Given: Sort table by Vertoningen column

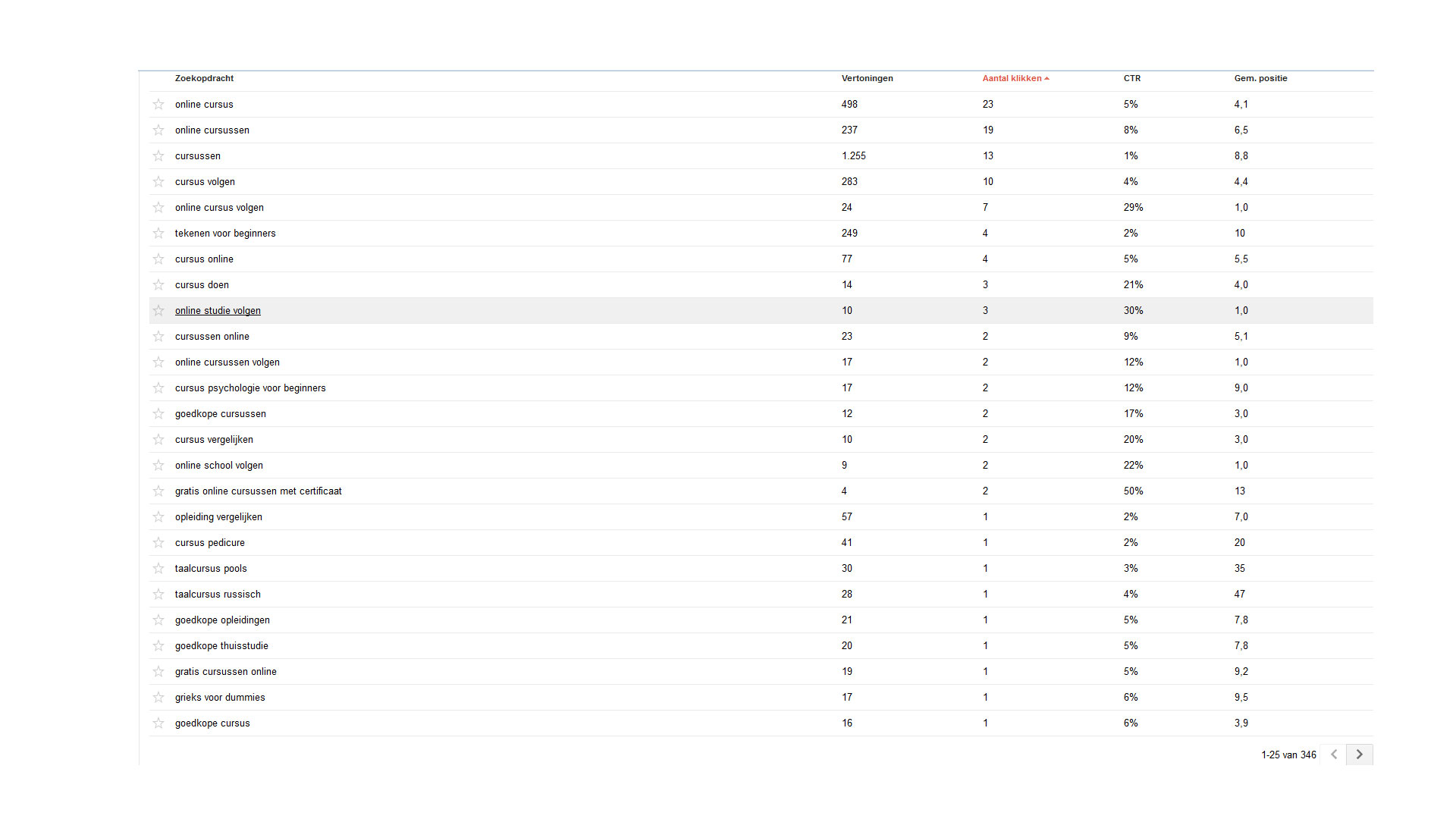Looking at the screenshot, I should [x=867, y=78].
